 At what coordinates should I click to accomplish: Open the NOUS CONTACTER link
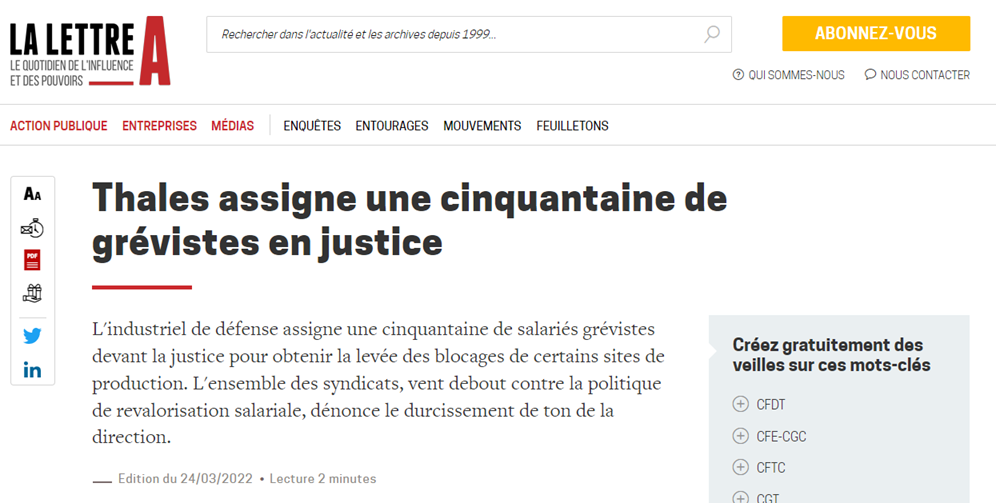(925, 75)
